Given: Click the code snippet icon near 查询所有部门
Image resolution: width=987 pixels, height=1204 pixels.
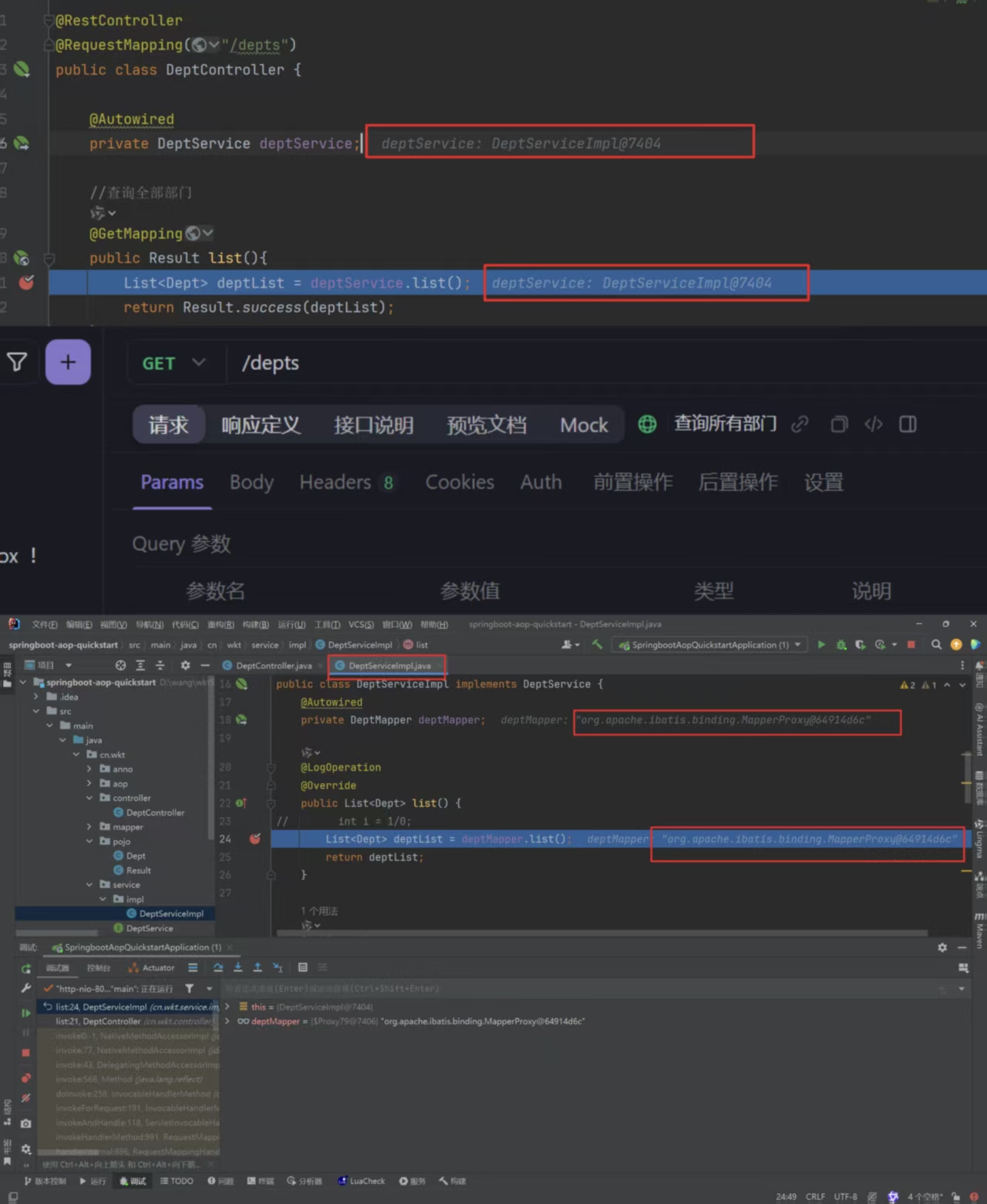Looking at the screenshot, I should pyautogui.click(x=873, y=424).
